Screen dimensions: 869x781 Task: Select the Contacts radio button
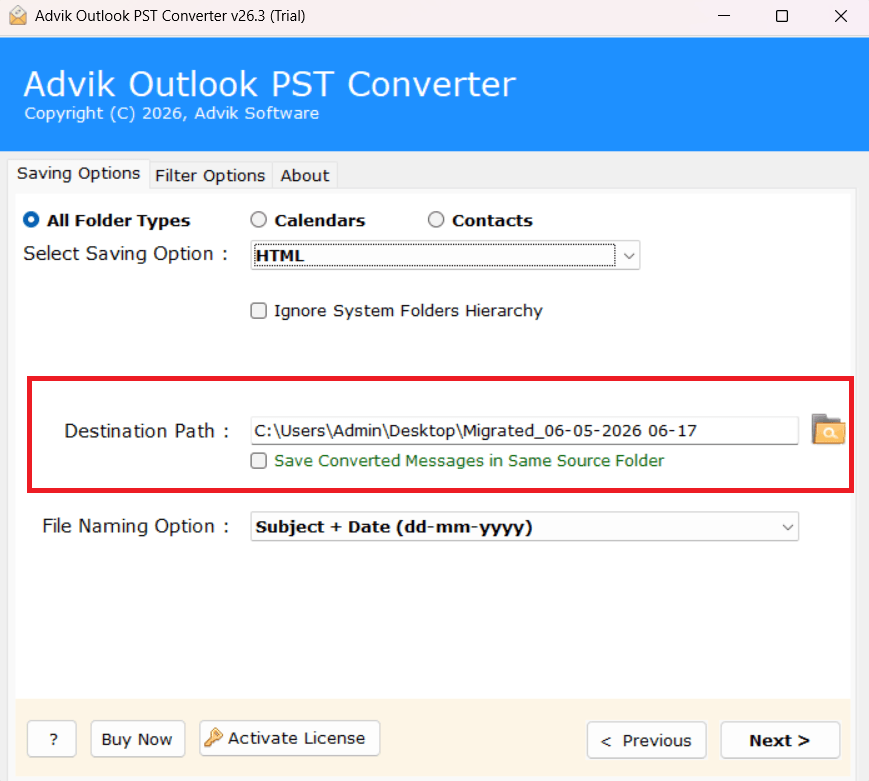click(x=436, y=220)
